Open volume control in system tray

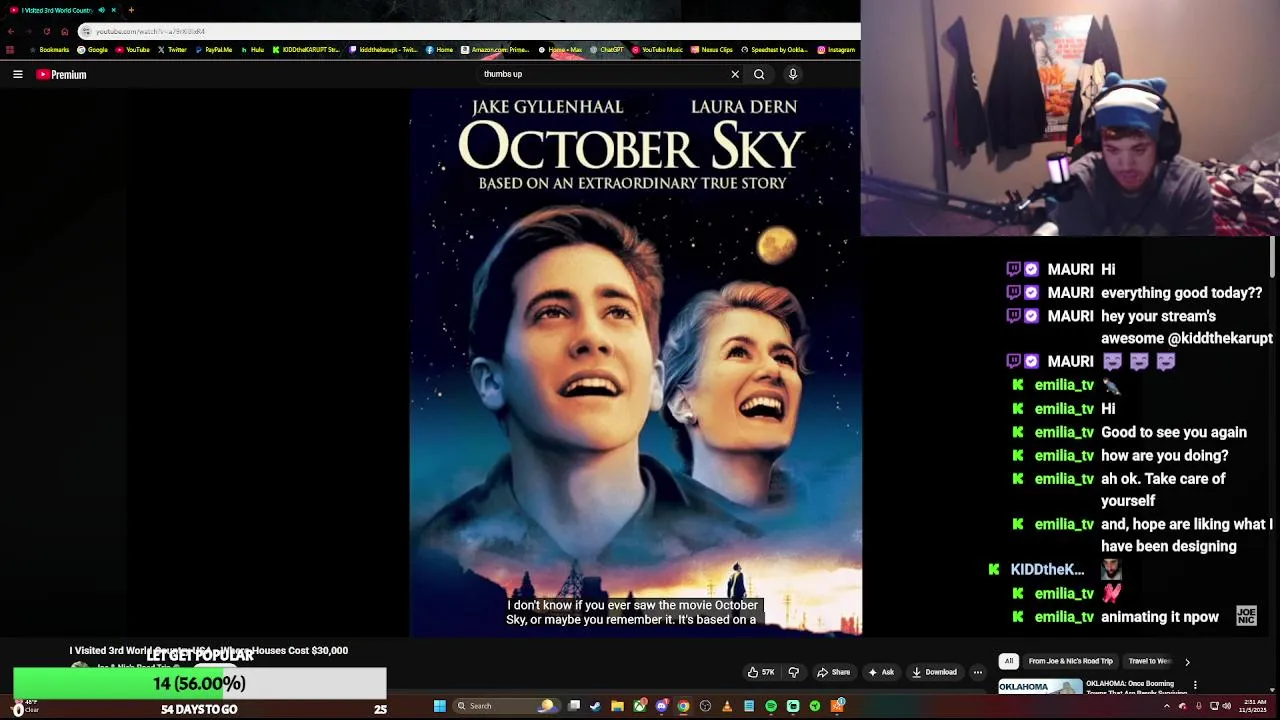point(1227,706)
